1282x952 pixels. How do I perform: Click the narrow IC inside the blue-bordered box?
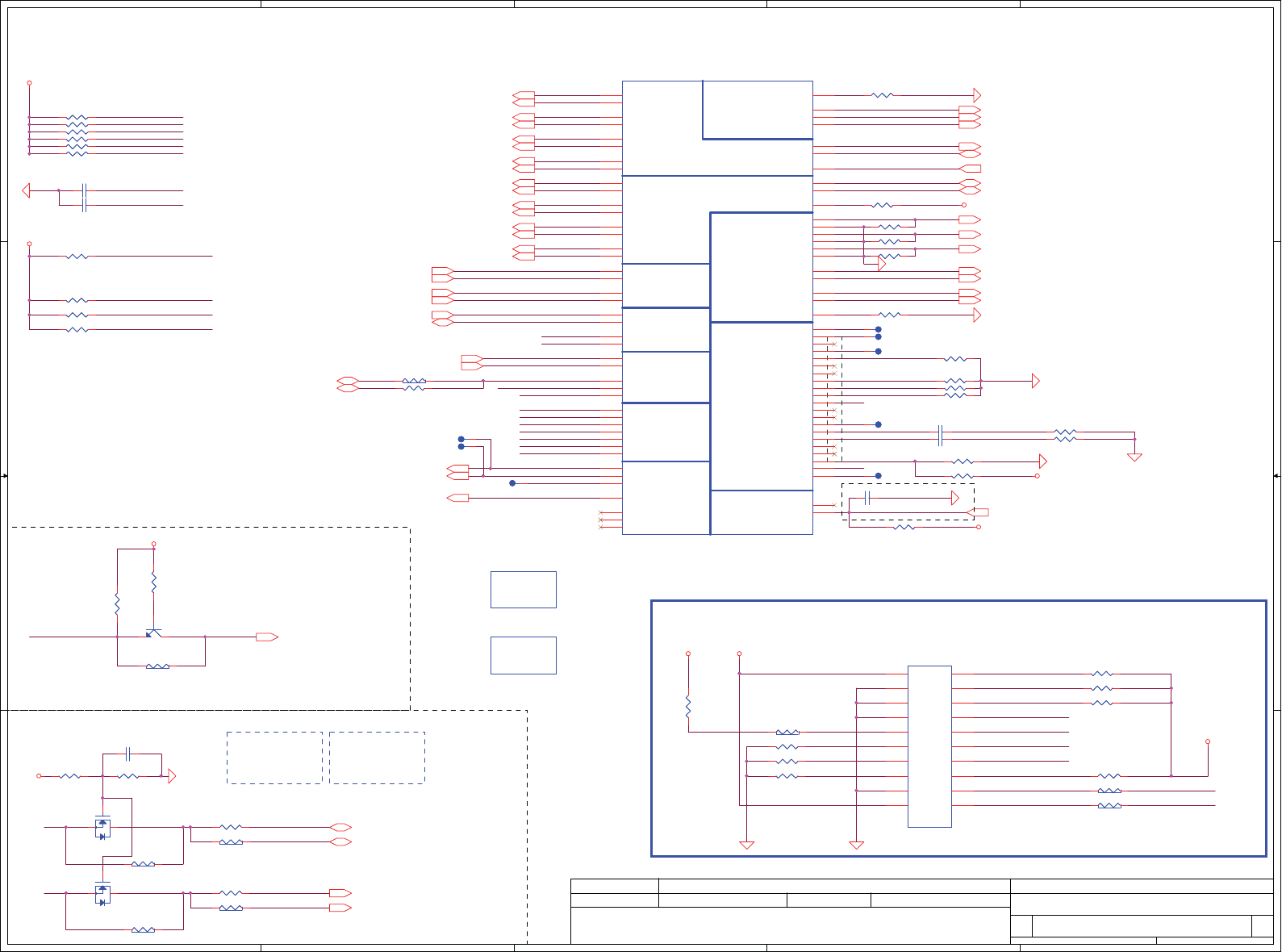pyautogui.click(x=929, y=746)
